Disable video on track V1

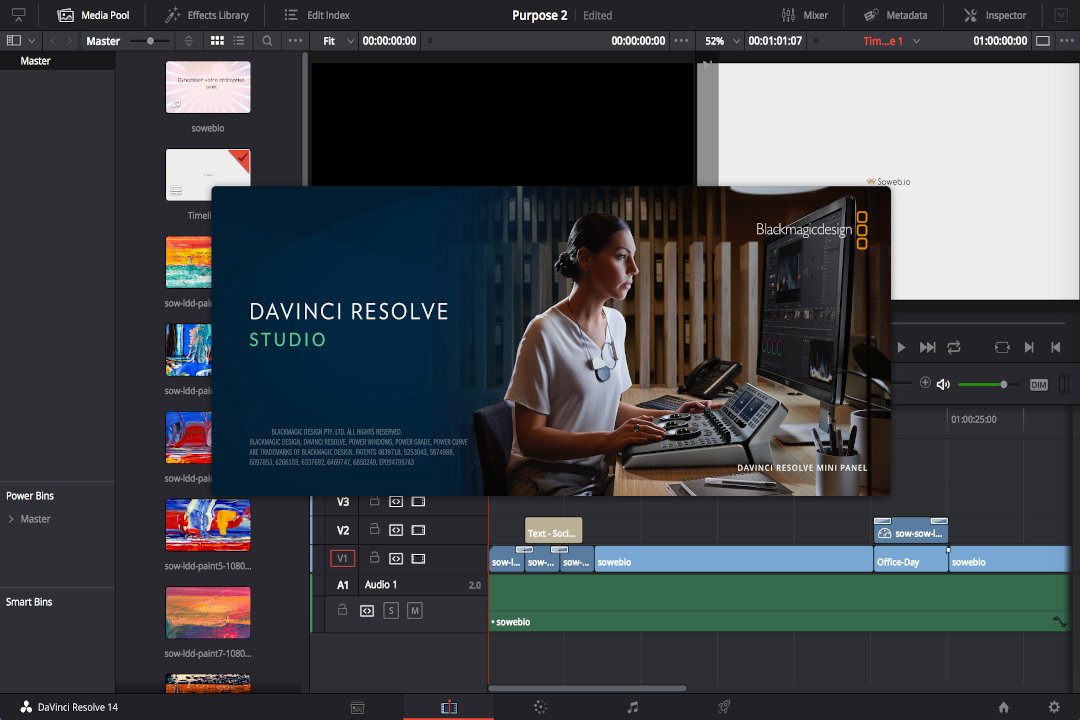point(418,558)
